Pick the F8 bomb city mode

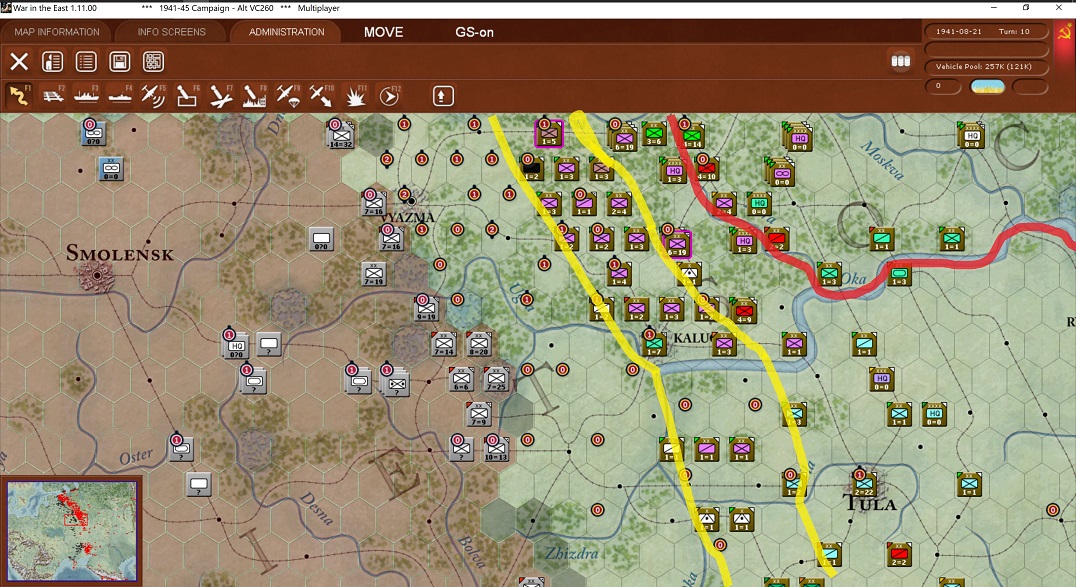point(254,96)
